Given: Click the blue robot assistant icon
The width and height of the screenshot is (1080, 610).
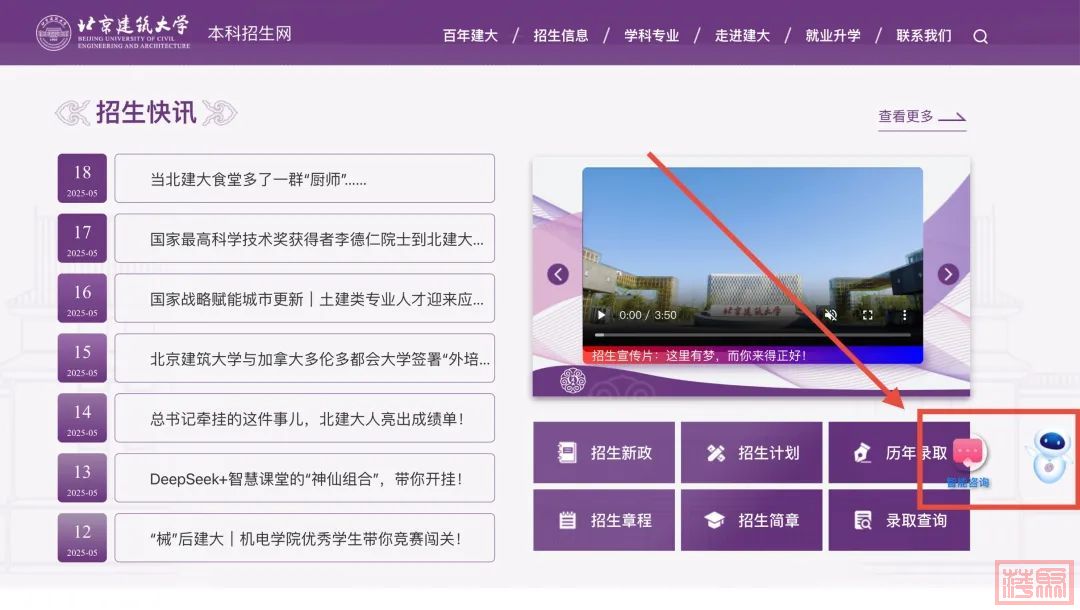Looking at the screenshot, I should click(x=1049, y=453).
